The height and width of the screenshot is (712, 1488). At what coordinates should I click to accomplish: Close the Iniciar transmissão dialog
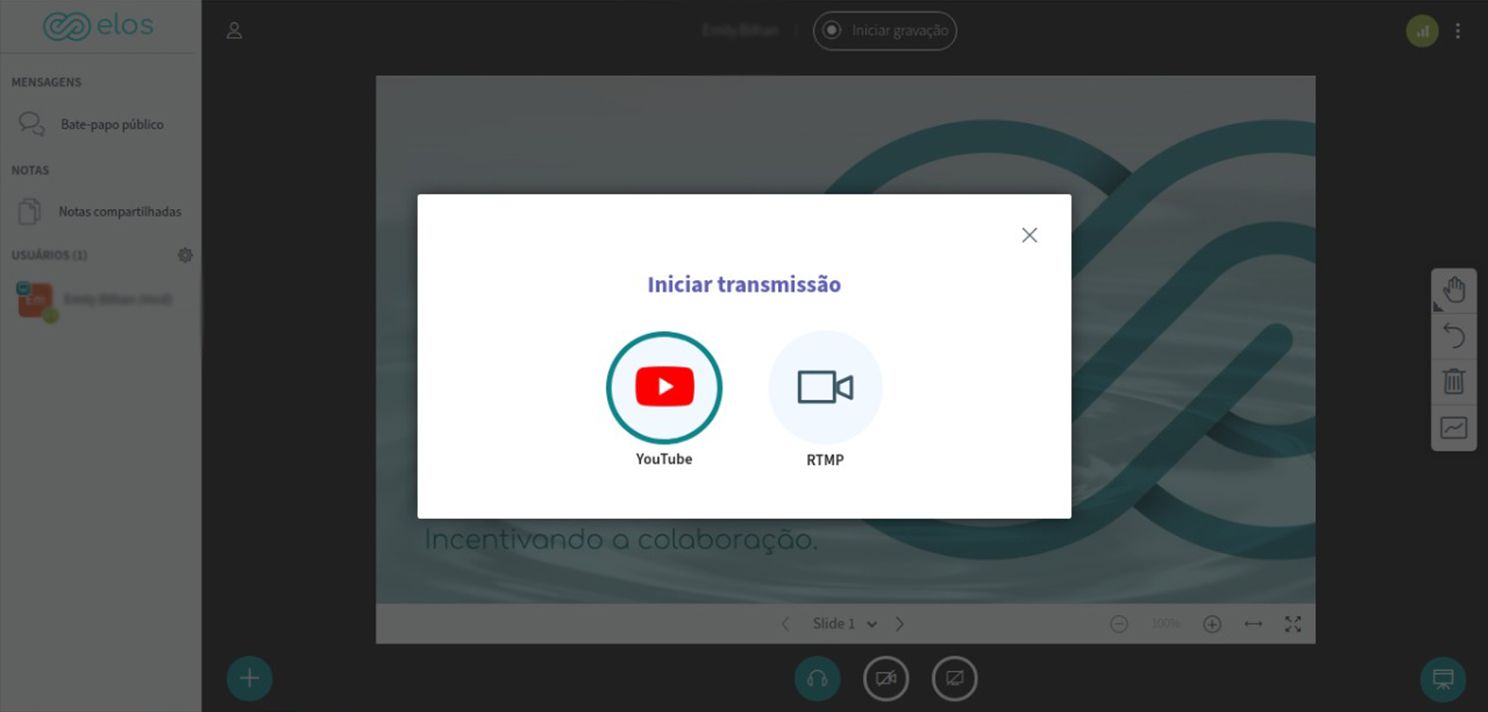coord(1029,235)
